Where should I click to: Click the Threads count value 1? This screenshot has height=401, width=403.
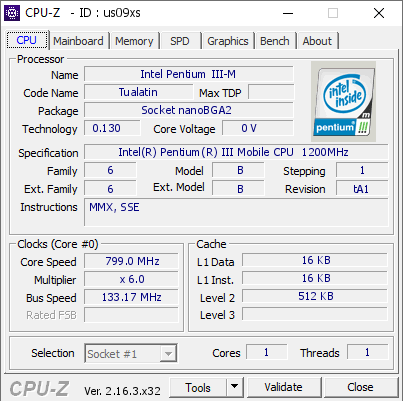pos(367,352)
